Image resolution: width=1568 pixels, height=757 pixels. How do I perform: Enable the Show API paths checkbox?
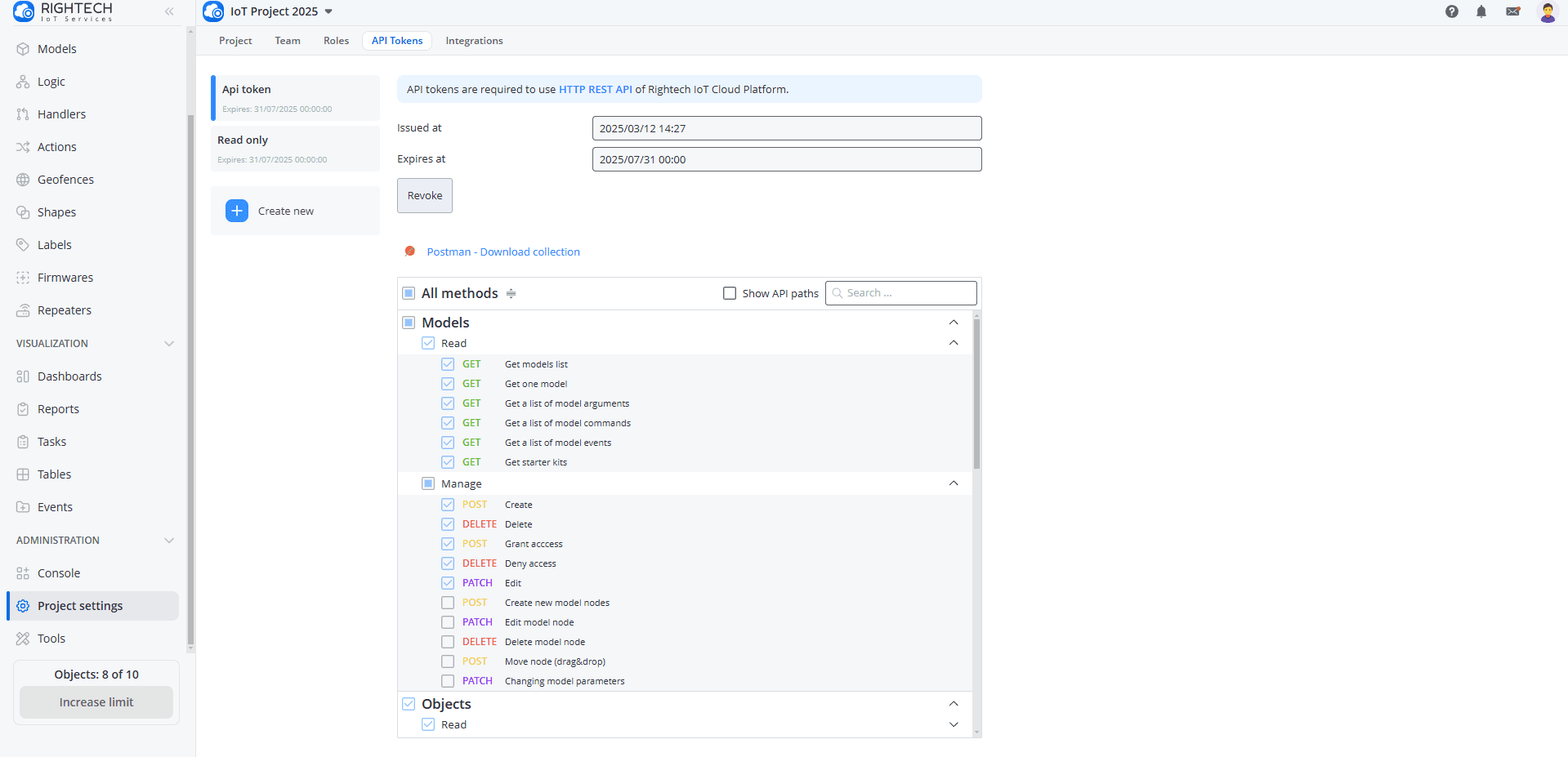tap(730, 293)
